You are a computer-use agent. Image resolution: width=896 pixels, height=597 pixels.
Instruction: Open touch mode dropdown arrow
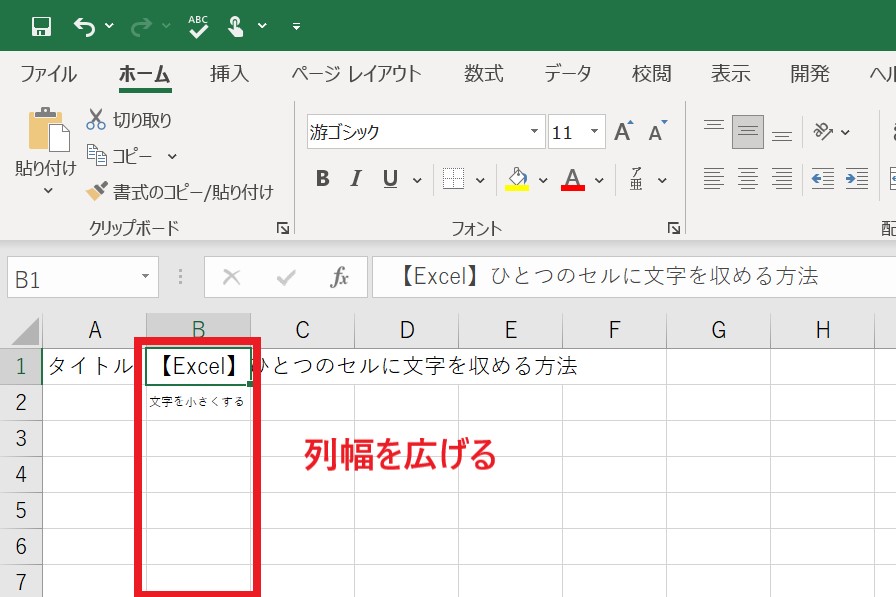262,26
